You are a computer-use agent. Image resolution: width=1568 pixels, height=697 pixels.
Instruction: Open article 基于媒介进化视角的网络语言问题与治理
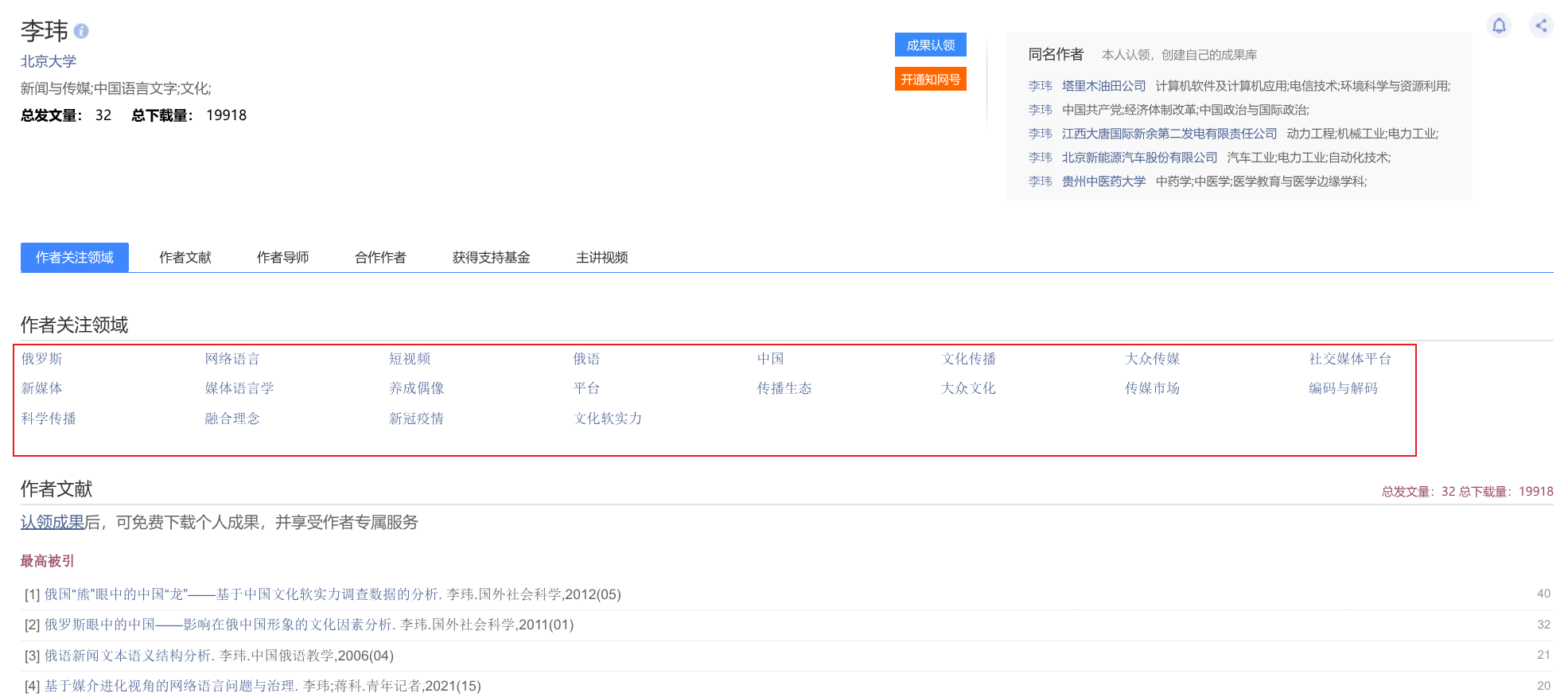click(169, 686)
